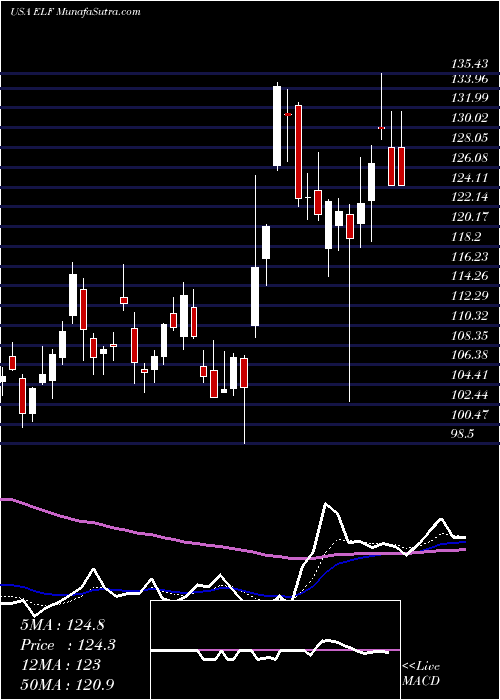500x700 pixels.
Task: Click the 102.44 price axis label
Action: click(x=470, y=395)
